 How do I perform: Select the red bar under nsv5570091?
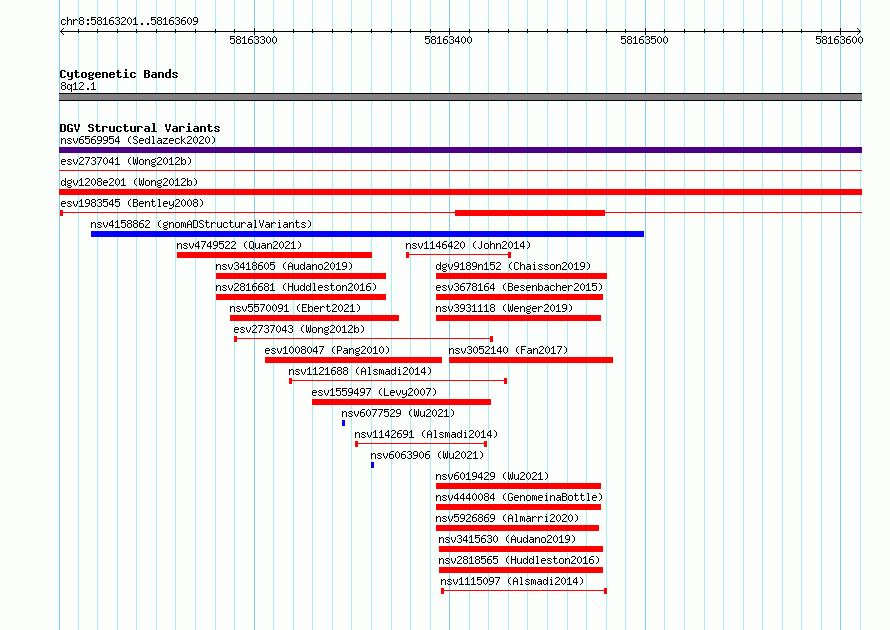click(x=314, y=318)
